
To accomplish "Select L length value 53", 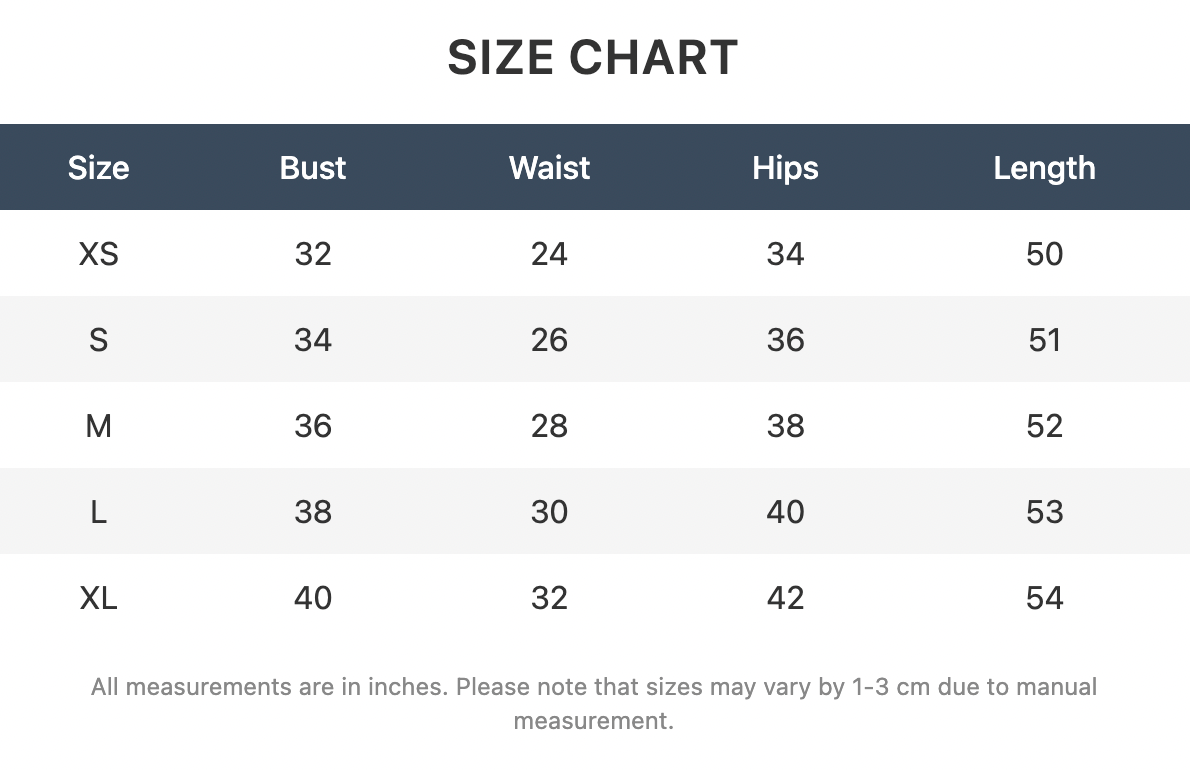I will tap(1044, 511).
